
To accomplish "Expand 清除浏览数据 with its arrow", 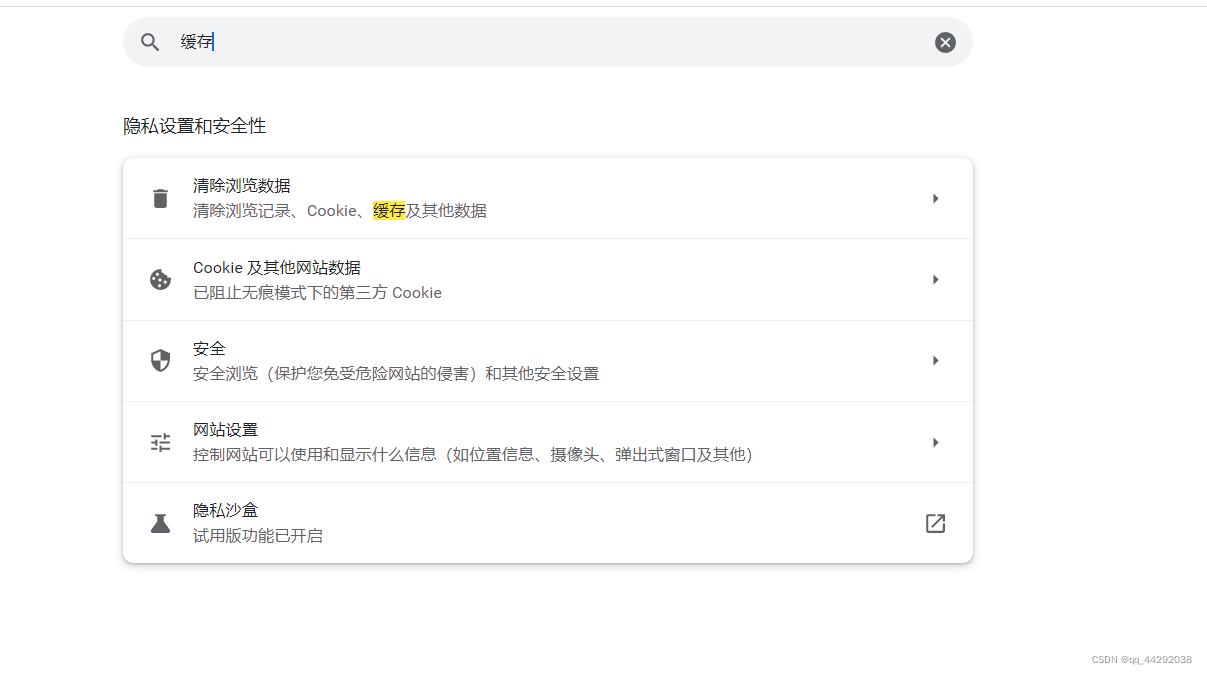I will [x=935, y=198].
